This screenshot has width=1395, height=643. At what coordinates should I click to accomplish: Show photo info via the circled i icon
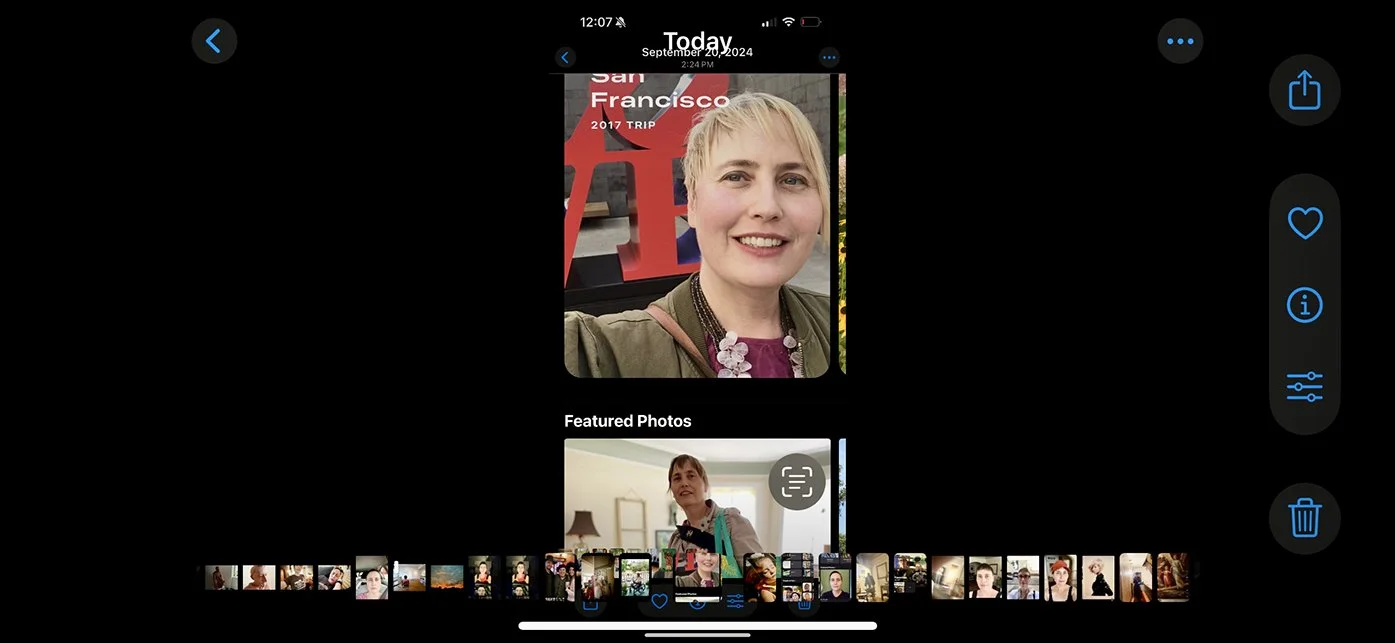click(x=1304, y=305)
